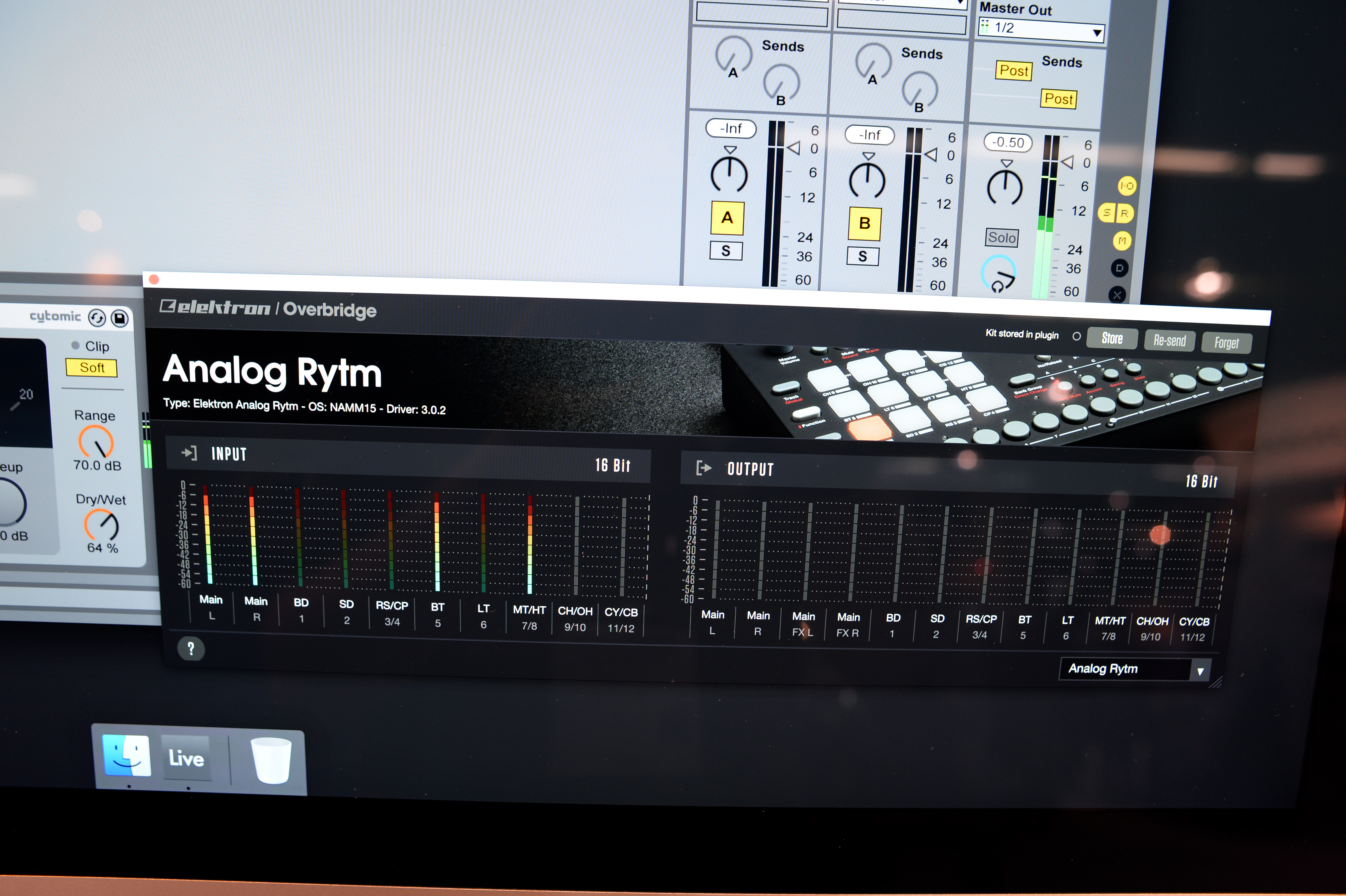Open the Analog Rytm device dropdown
Viewport: 1346px width, 896px height.
pos(1134,669)
